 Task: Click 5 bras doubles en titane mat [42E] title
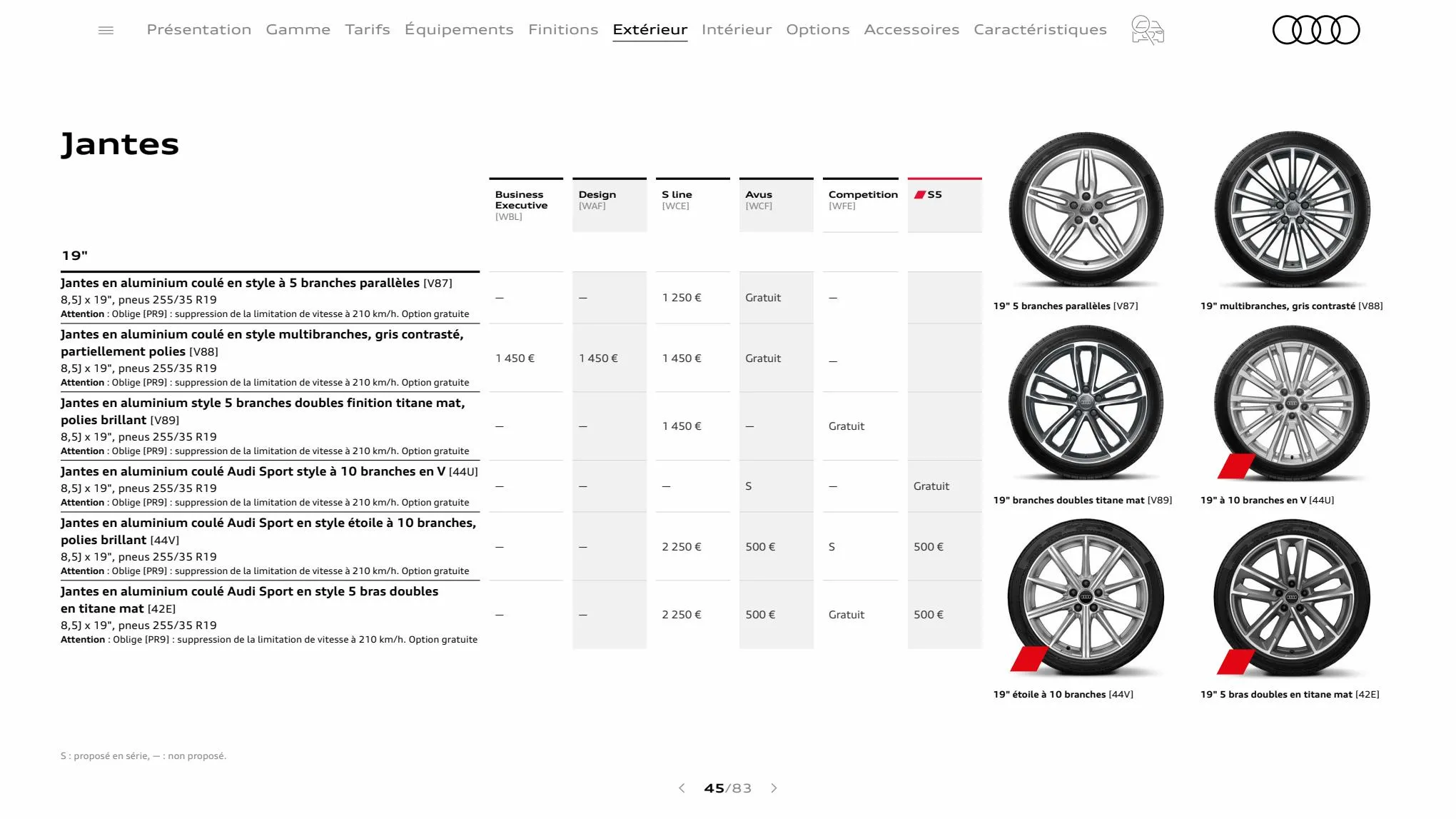pos(250,600)
